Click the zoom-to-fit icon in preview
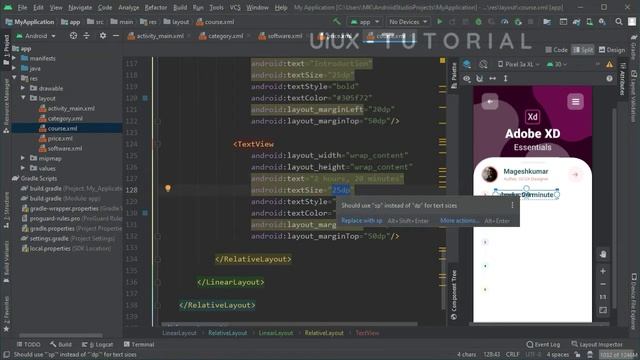Viewport: 640px width, 360px height. (x=603, y=310)
